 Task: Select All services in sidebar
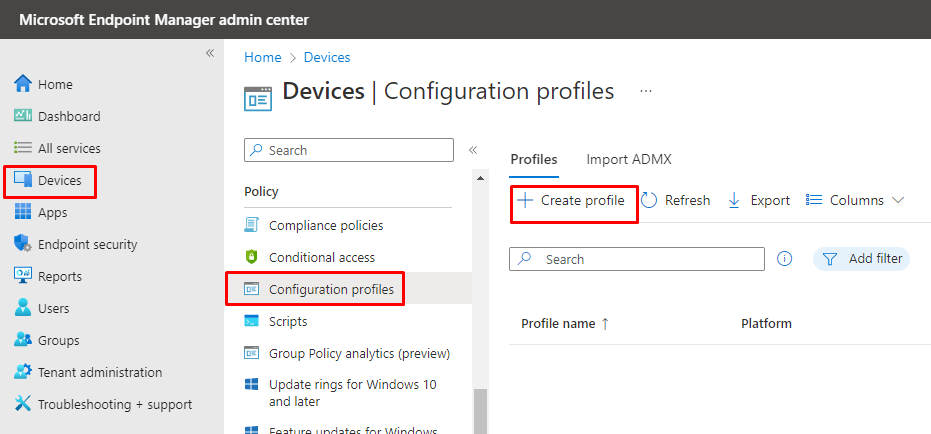pyautogui.click(x=68, y=149)
